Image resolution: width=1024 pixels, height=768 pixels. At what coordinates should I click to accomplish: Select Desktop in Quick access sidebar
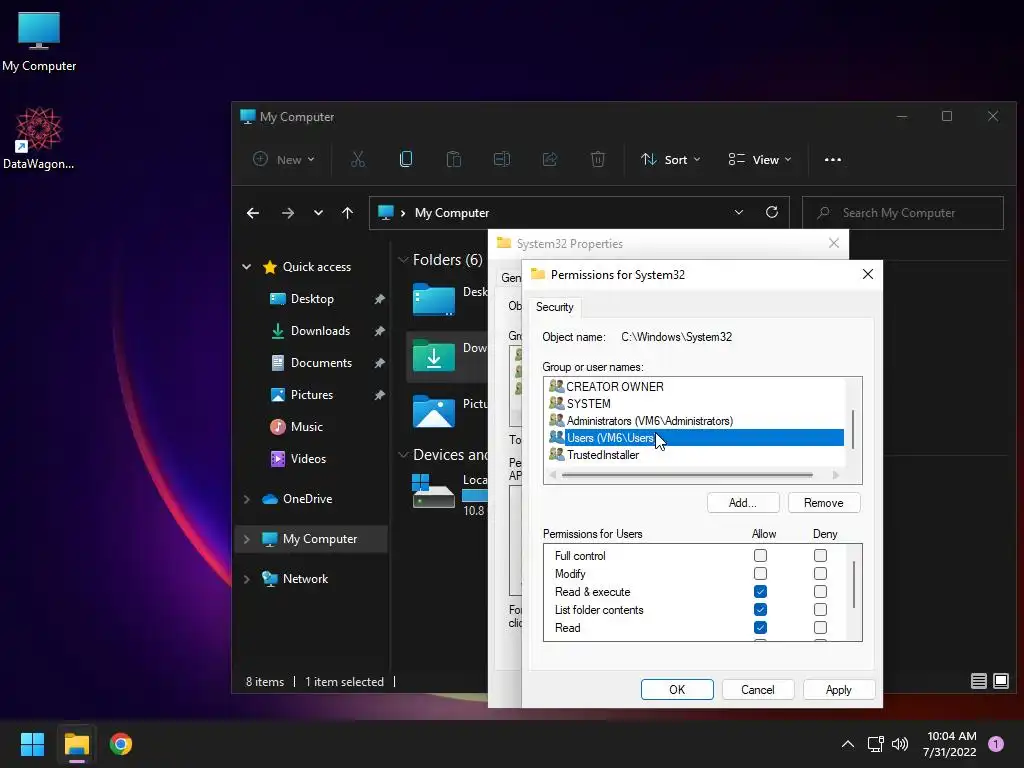pos(312,299)
